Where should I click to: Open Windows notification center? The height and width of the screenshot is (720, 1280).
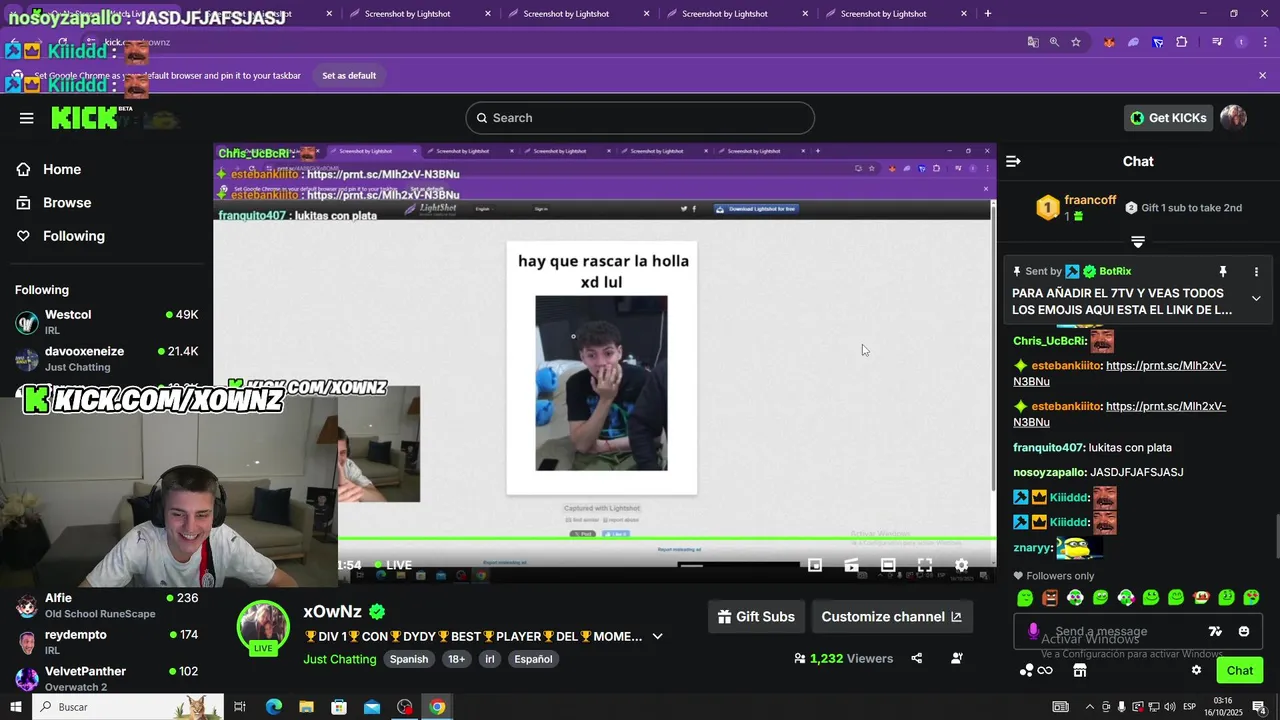(x=1260, y=707)
